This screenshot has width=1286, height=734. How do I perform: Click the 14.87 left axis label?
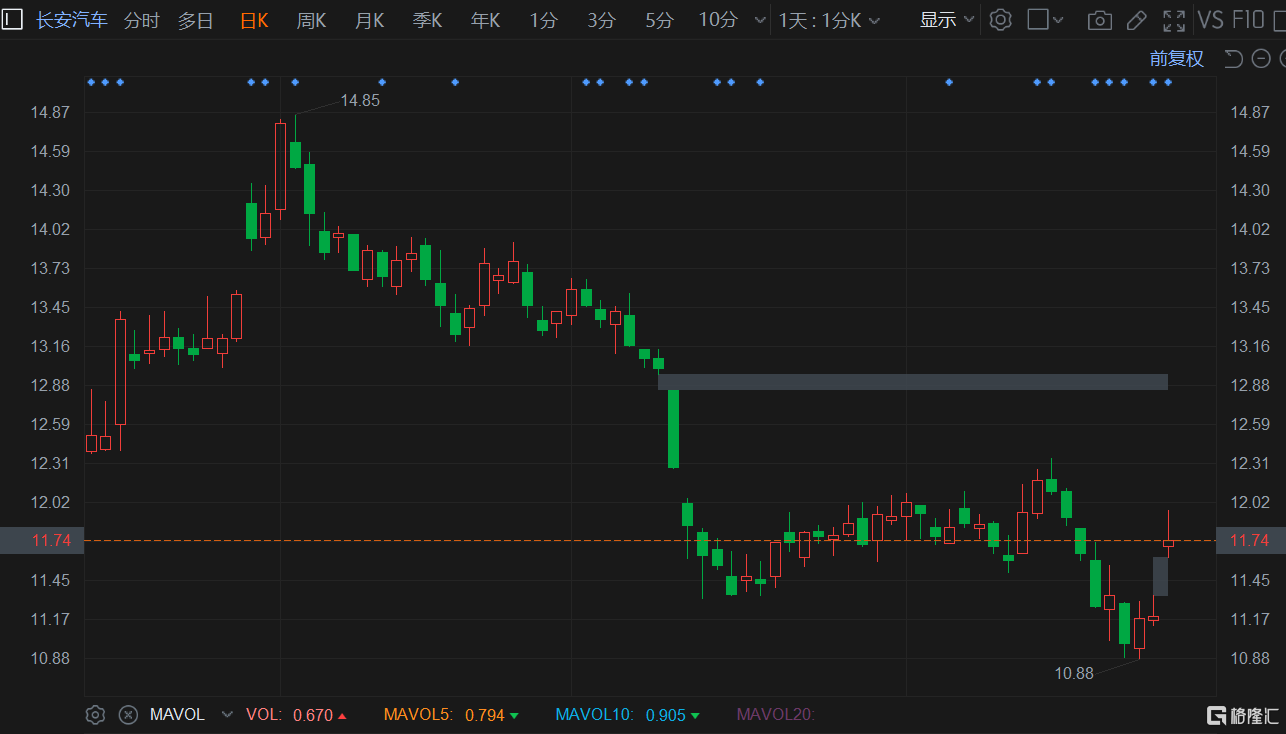(50, 112)
